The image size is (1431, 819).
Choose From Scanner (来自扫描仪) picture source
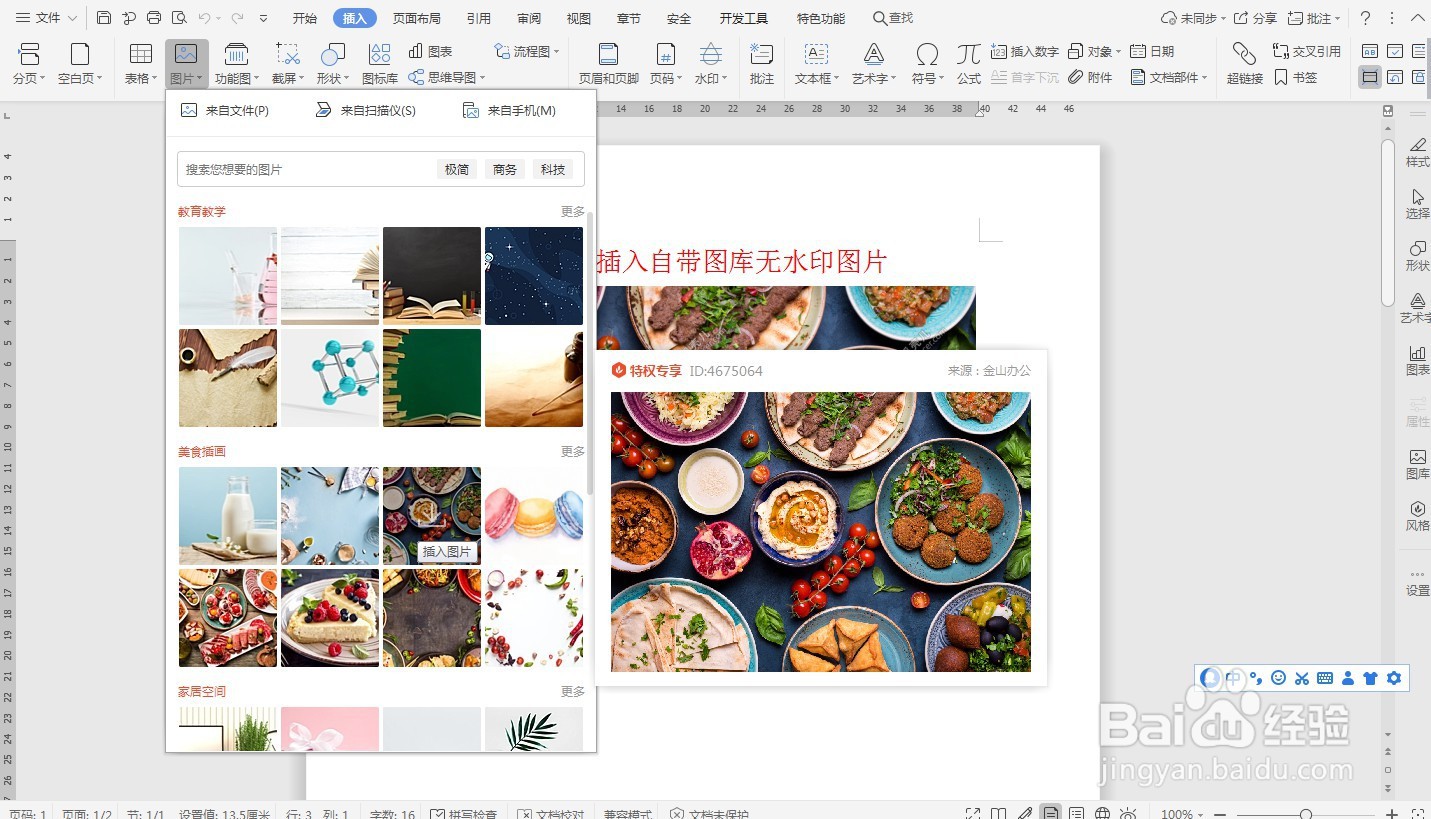pos(366,111)
